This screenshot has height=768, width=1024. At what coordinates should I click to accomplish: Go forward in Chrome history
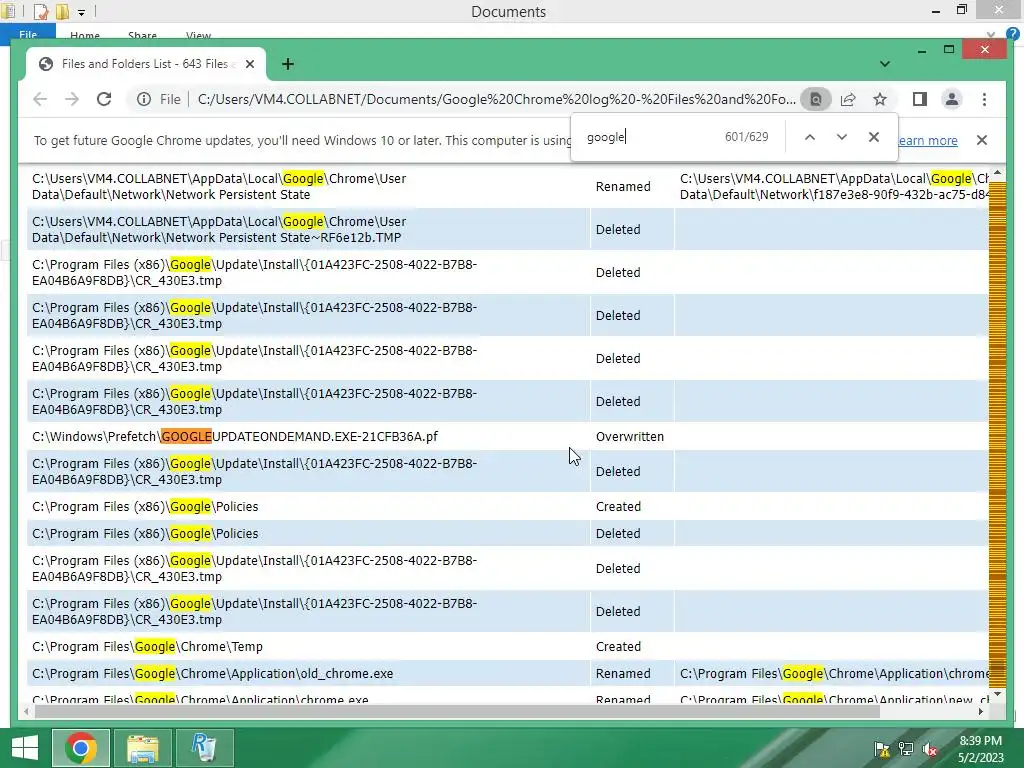pos(72,99)
